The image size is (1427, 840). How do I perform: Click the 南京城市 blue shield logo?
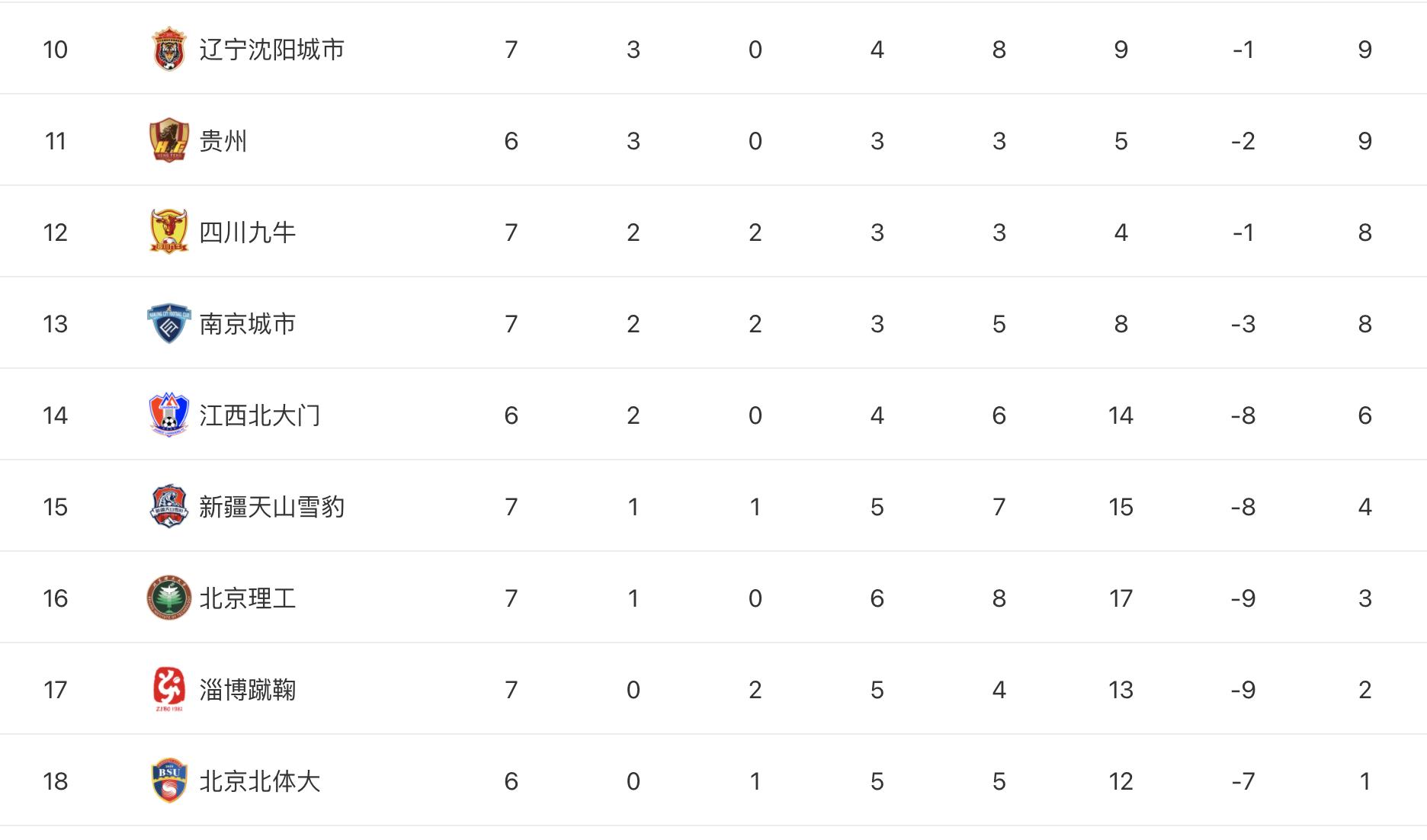pyautogui.click(x=168, y=324)
